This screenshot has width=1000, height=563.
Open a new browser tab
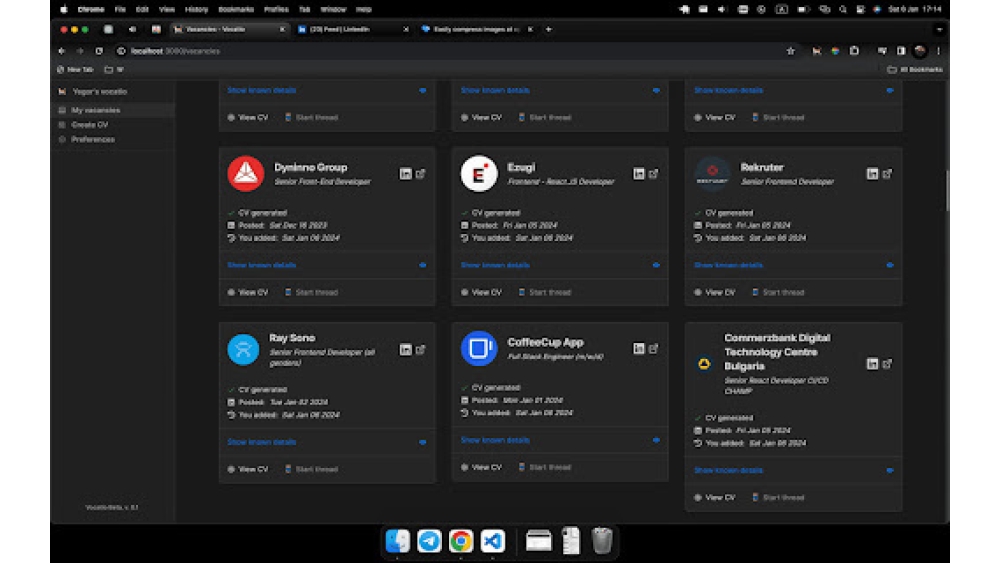coord(548,29)
